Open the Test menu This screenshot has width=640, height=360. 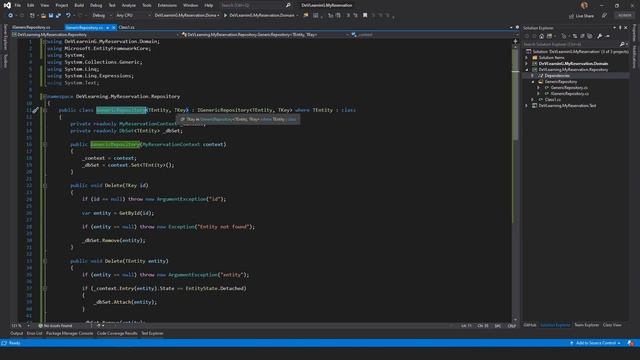pyautogui.click(x=112, y=5)
